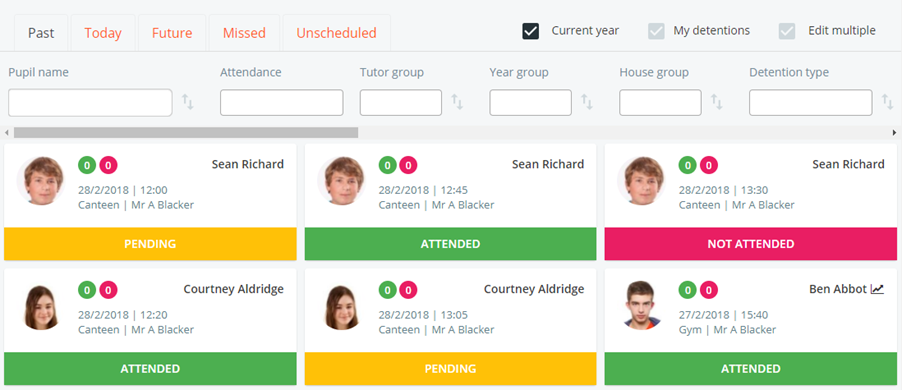This screenshot has width=902, height=390.
Task: Open the Today tab
Action: coord(103,33)
